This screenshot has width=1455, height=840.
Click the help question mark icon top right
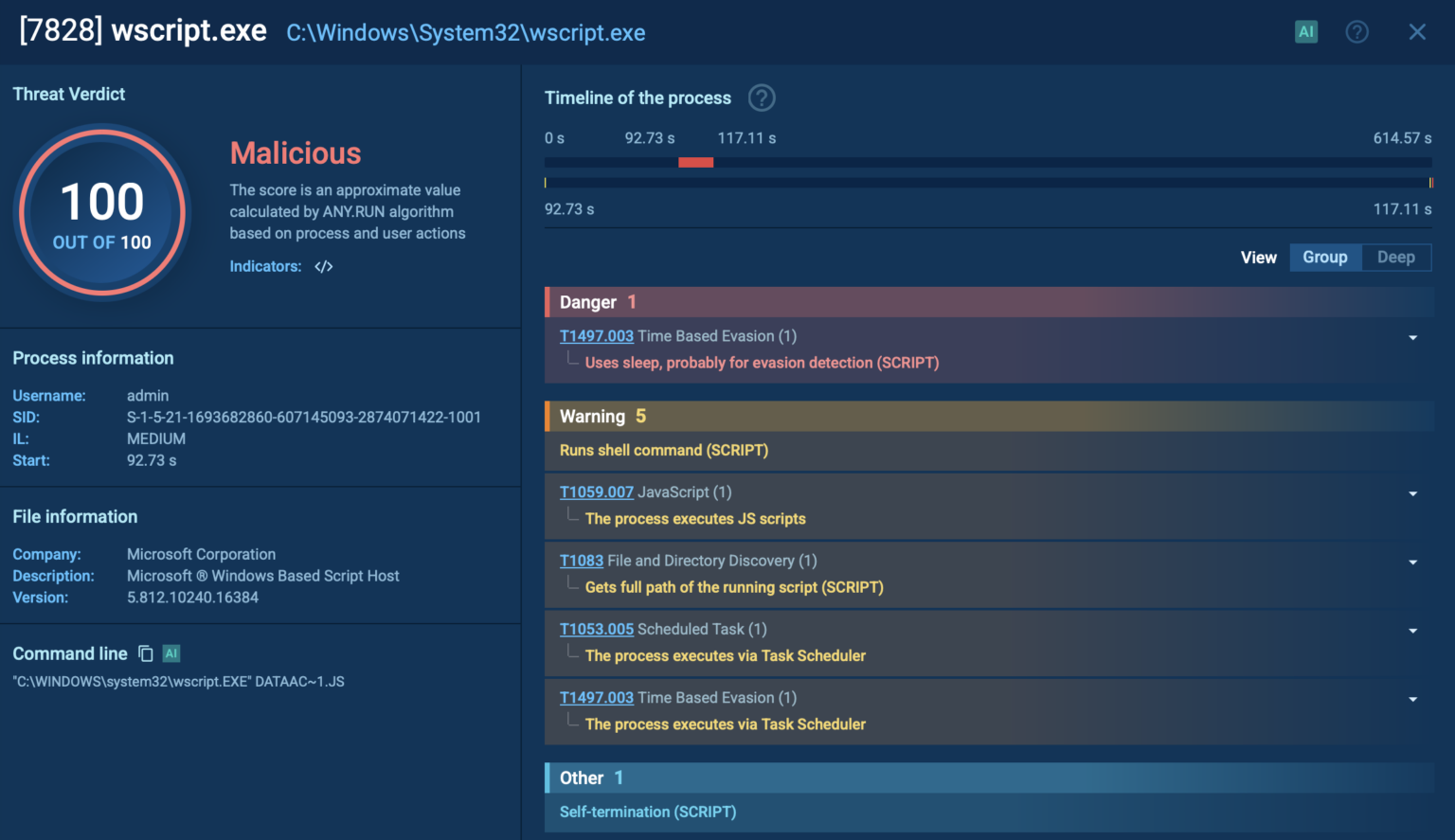tap(1357, 31)
